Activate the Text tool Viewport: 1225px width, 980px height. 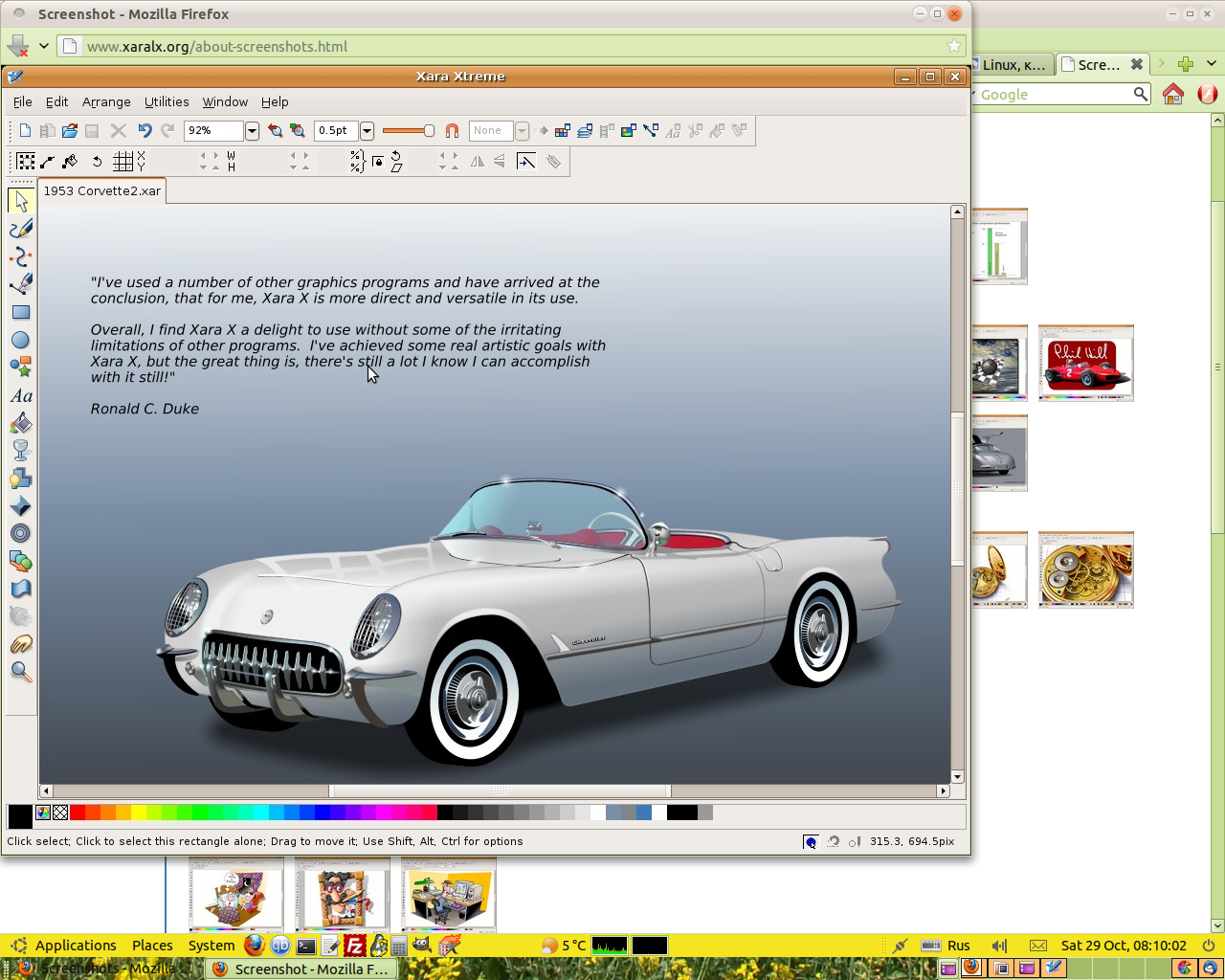click(21, 395)
